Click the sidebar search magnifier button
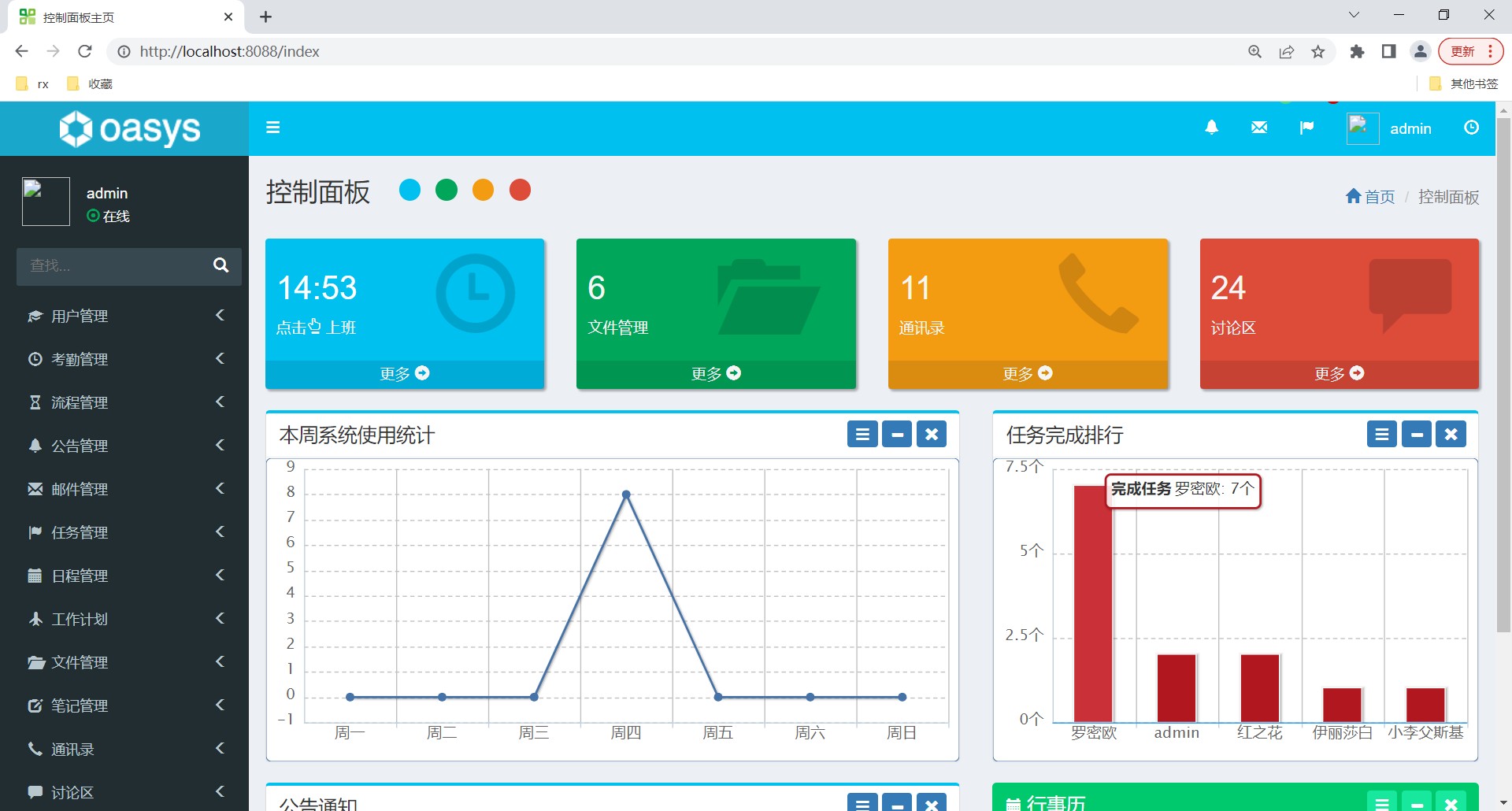The width and height of the screenshot is (1512, 811). coord(221,265)
